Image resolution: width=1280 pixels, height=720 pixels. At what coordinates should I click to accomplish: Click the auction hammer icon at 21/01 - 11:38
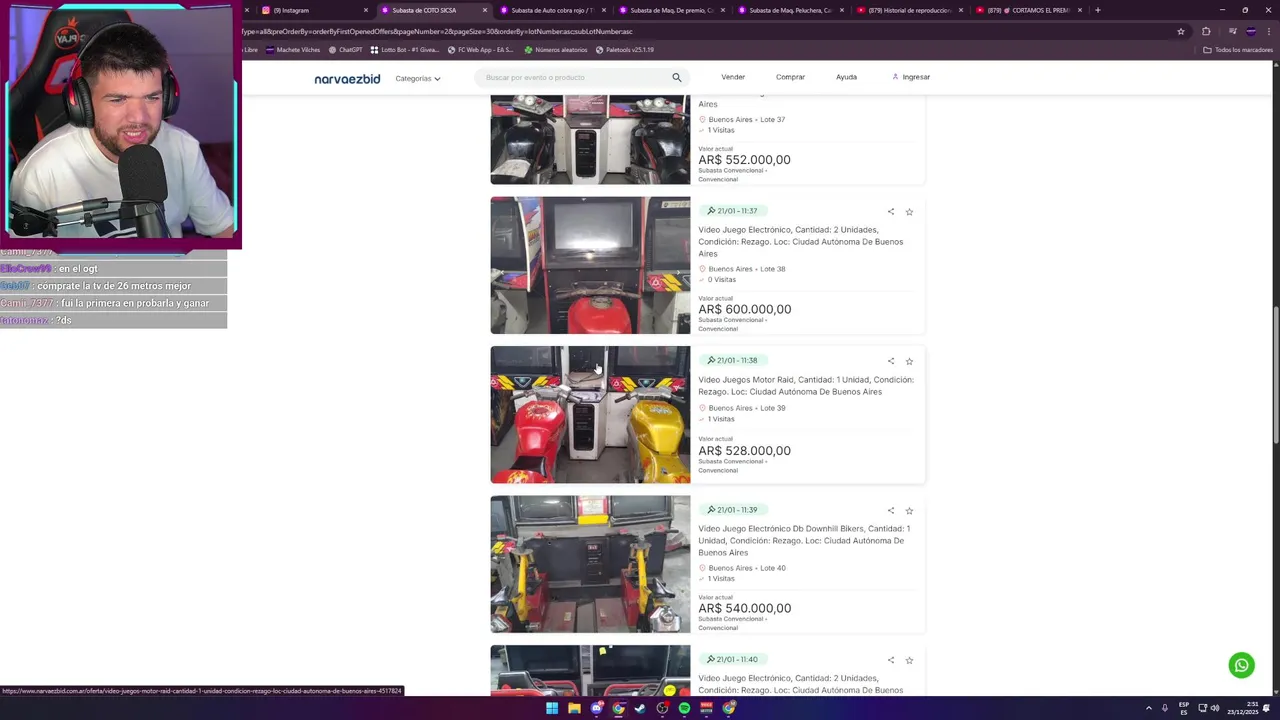click(x=711, y=360)
